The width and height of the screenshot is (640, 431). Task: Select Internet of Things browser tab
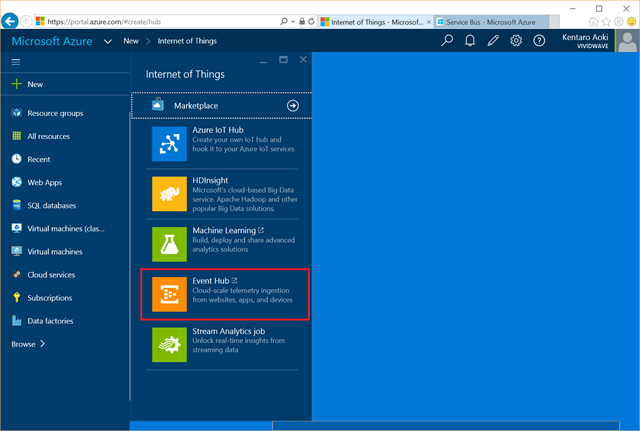[376, 22]
